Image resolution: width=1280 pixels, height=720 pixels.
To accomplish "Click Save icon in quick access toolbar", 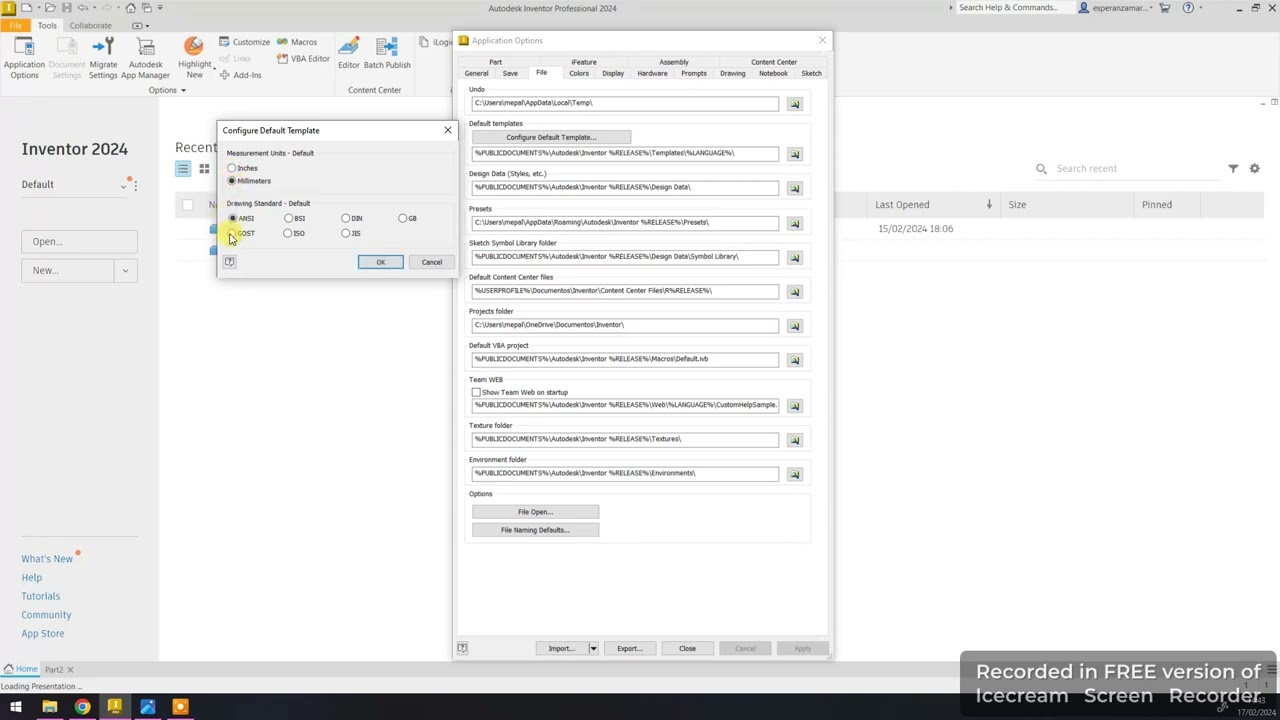I will tap(67, 8).
